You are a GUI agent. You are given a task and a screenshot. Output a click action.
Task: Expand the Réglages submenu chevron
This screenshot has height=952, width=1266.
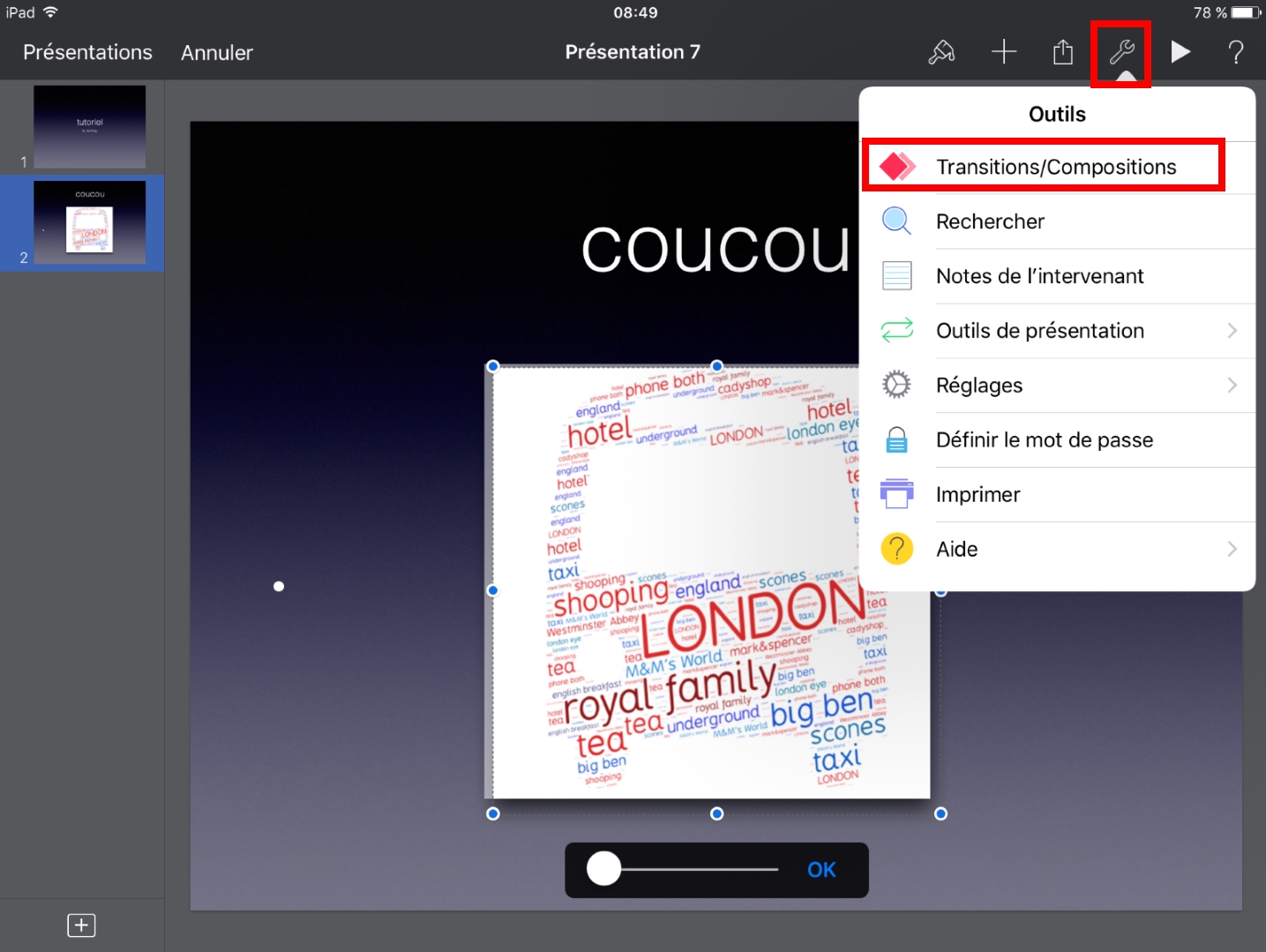(x=1232, y=386)
